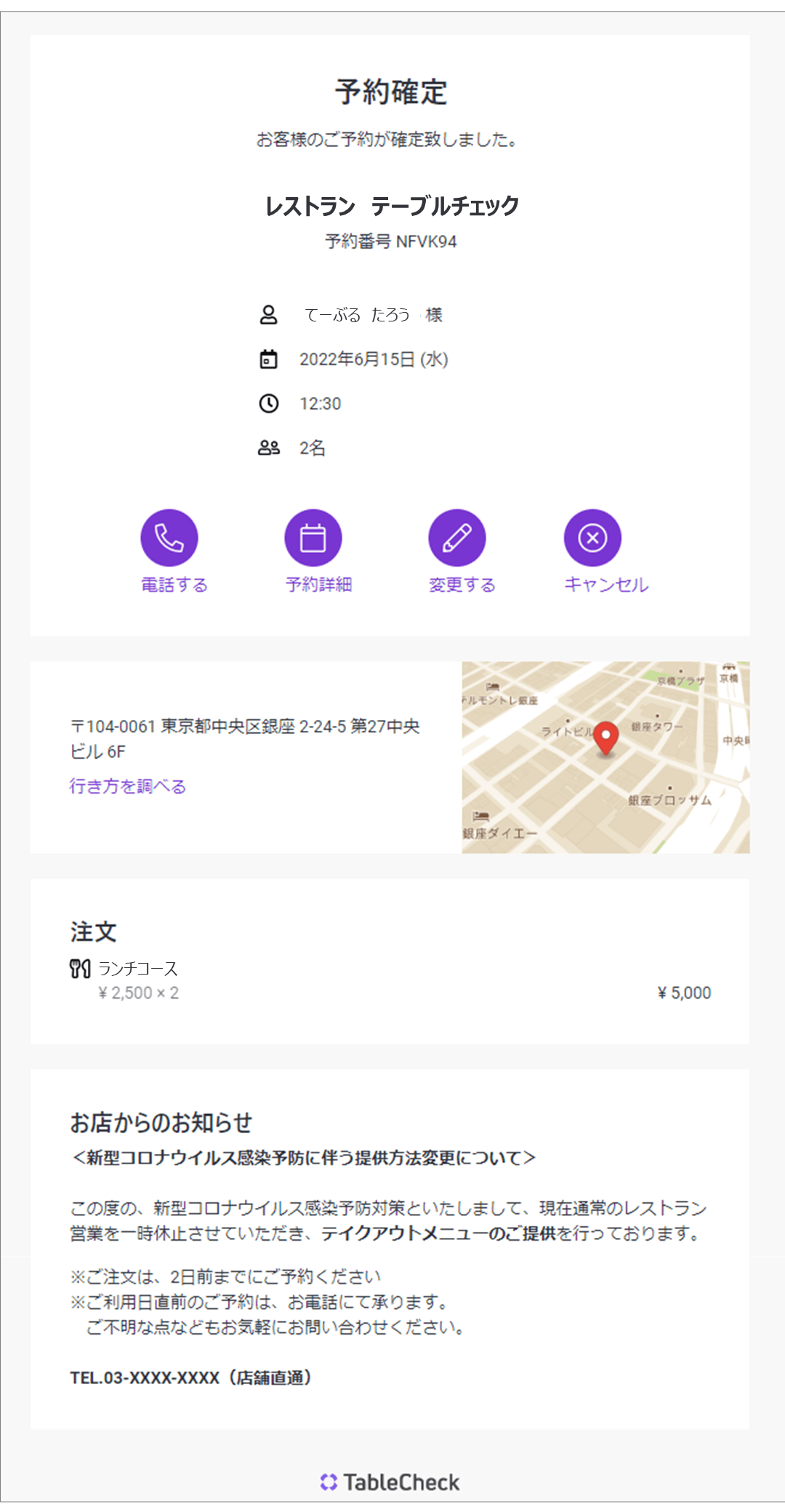
Task: Click the reservation number NFVK94
Action: (426, 241)
